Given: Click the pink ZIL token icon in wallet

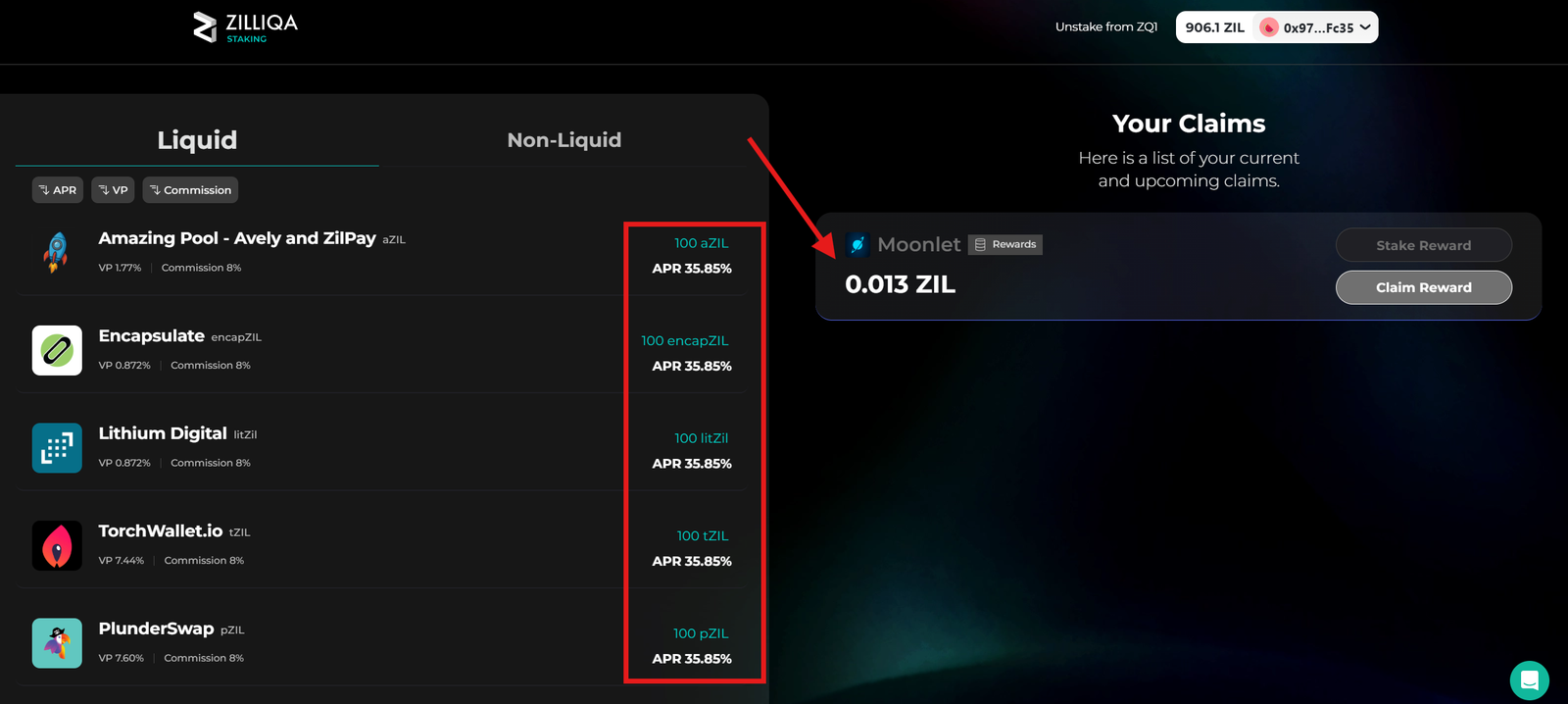Looking at the screenshot, I should 1269,26.
